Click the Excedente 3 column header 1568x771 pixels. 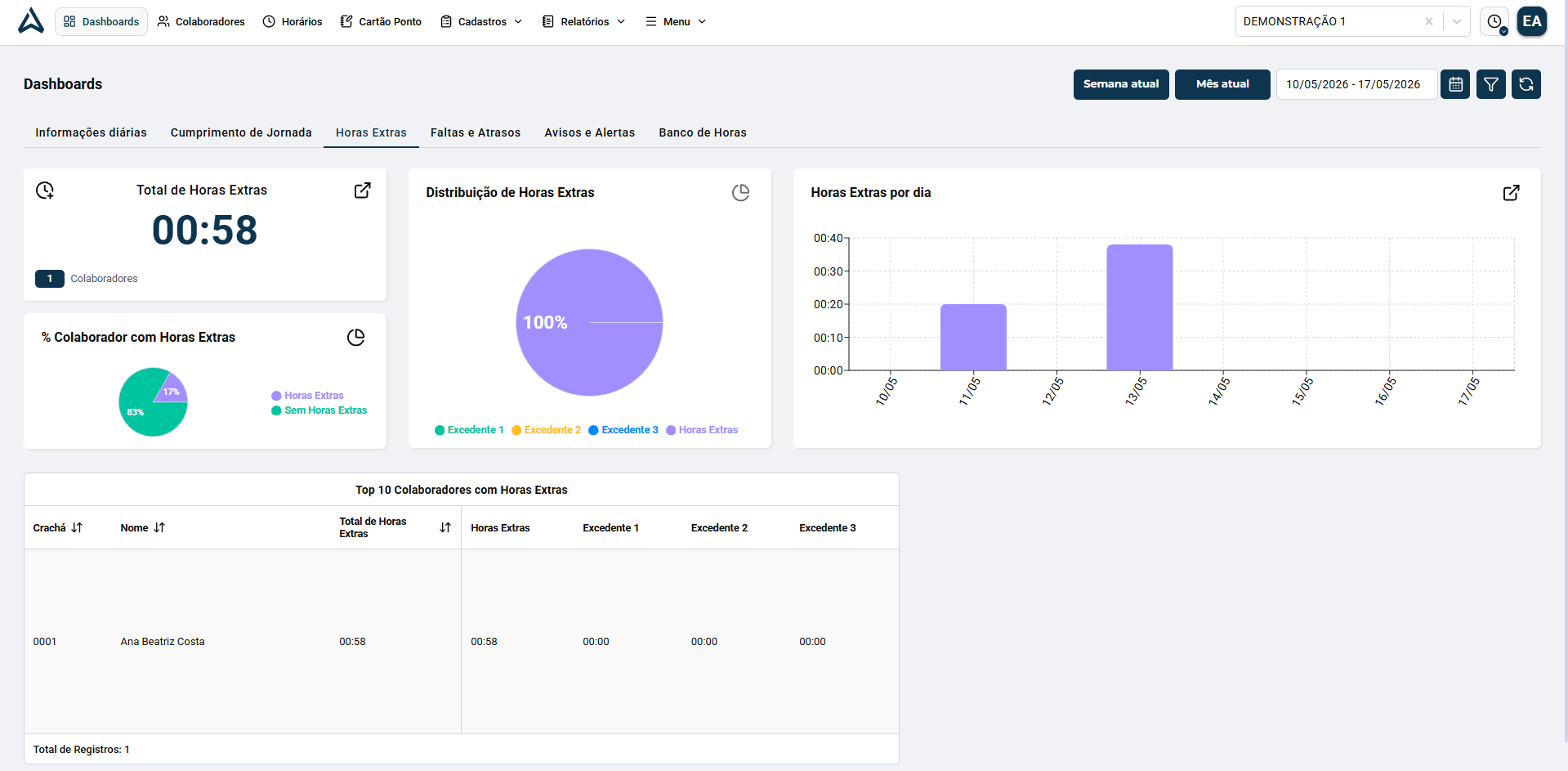pos(828,528)
